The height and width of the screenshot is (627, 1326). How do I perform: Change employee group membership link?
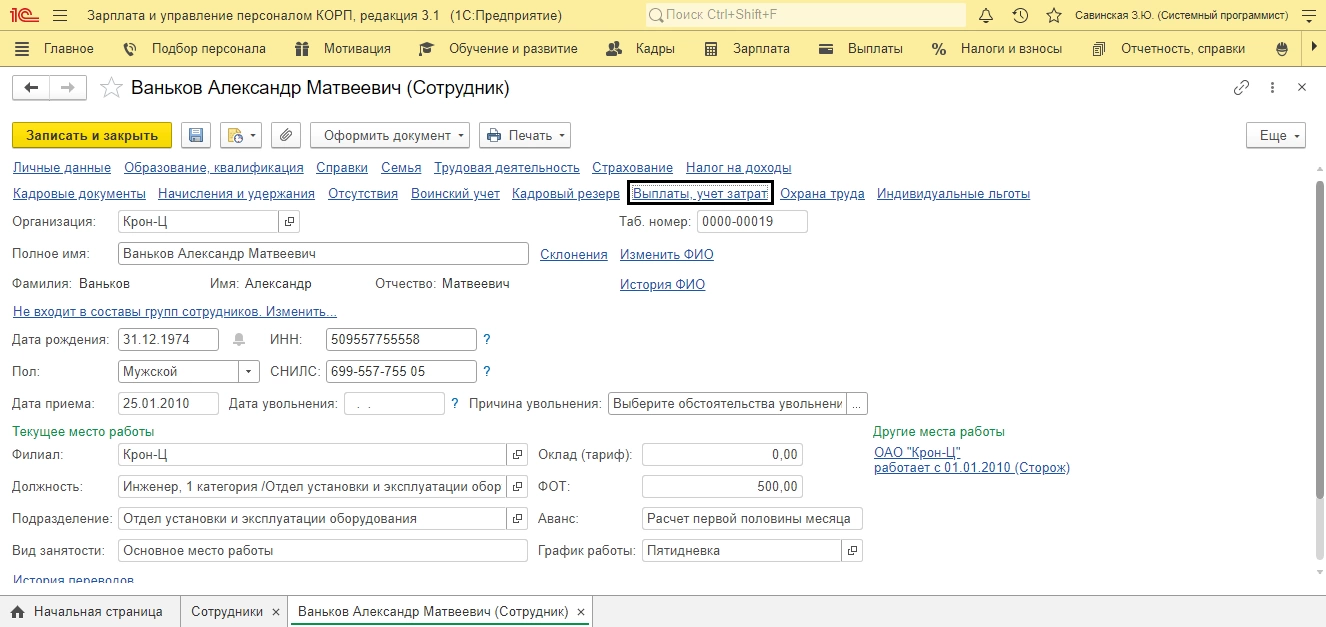175,311
